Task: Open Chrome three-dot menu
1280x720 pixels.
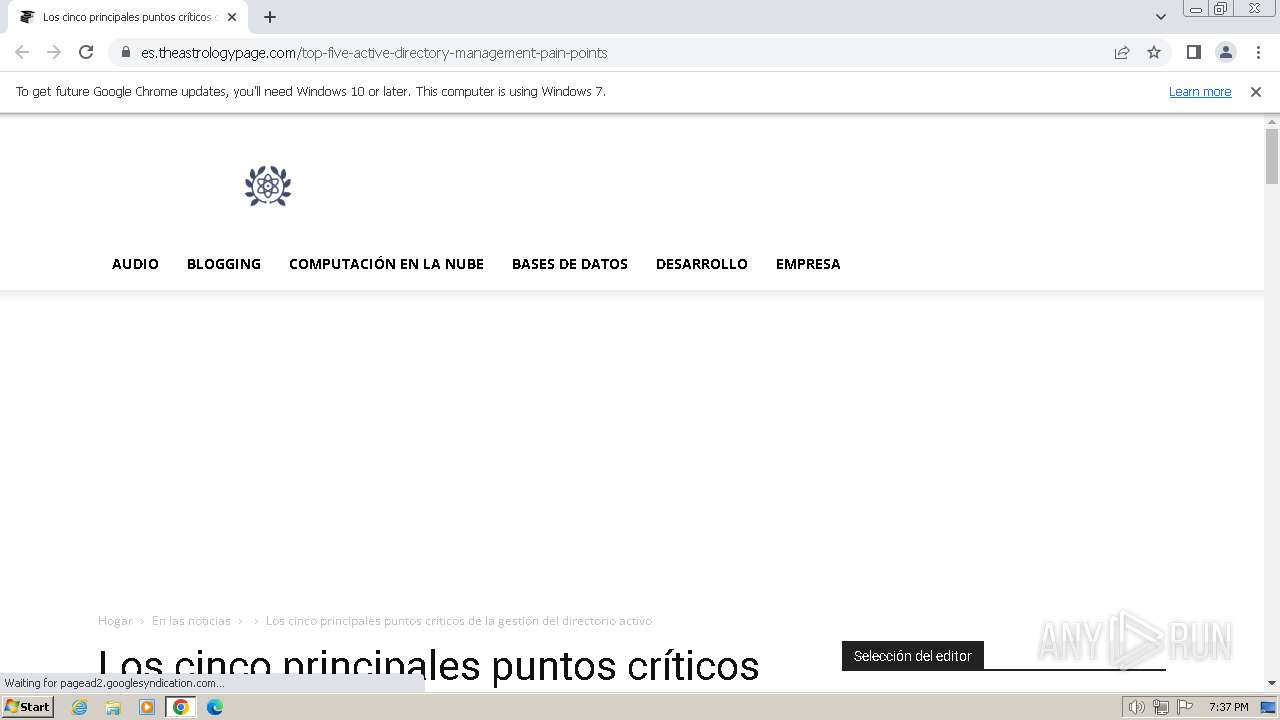Action: coord(1258,52)
